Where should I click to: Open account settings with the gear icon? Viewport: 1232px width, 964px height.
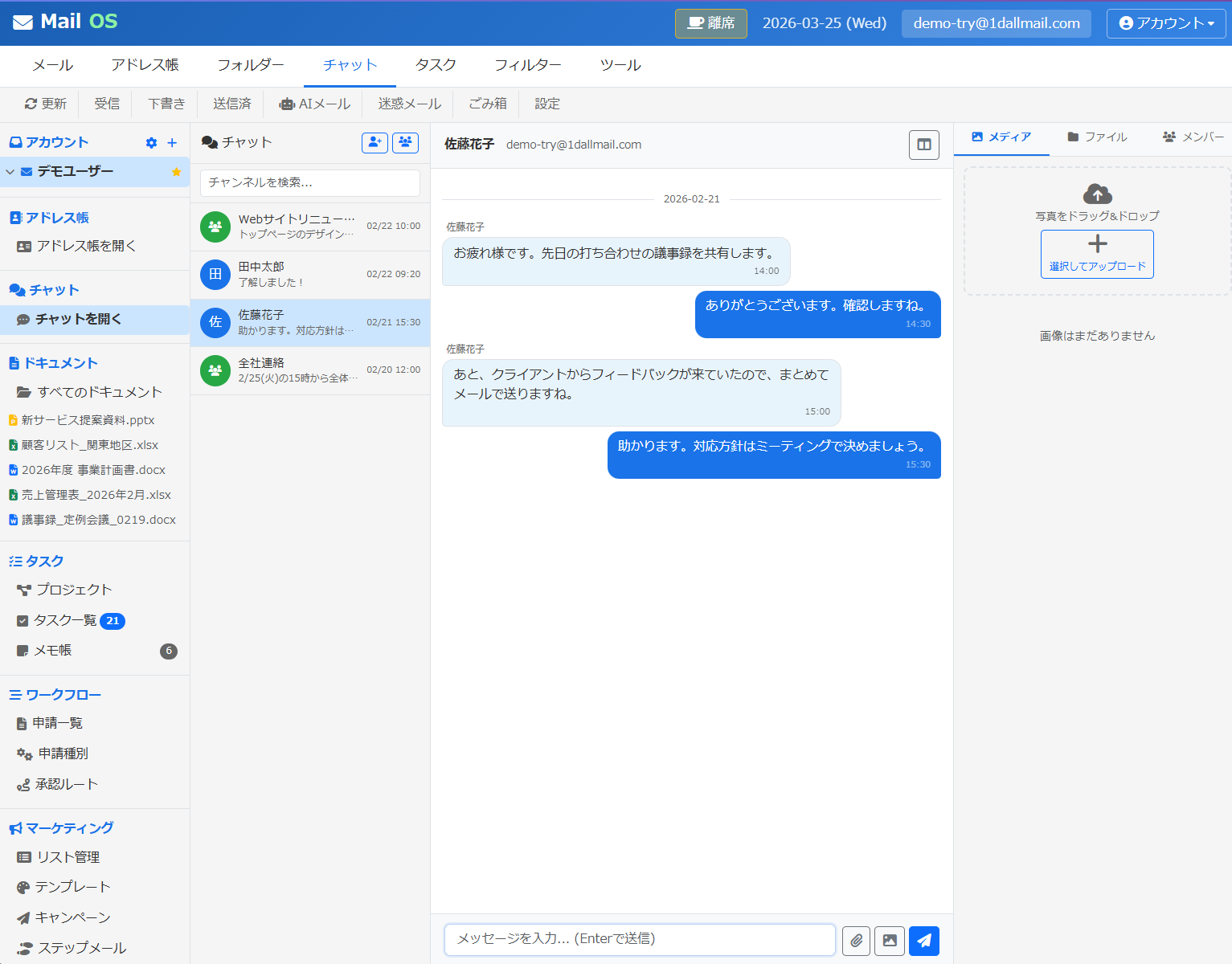[151, 142]
